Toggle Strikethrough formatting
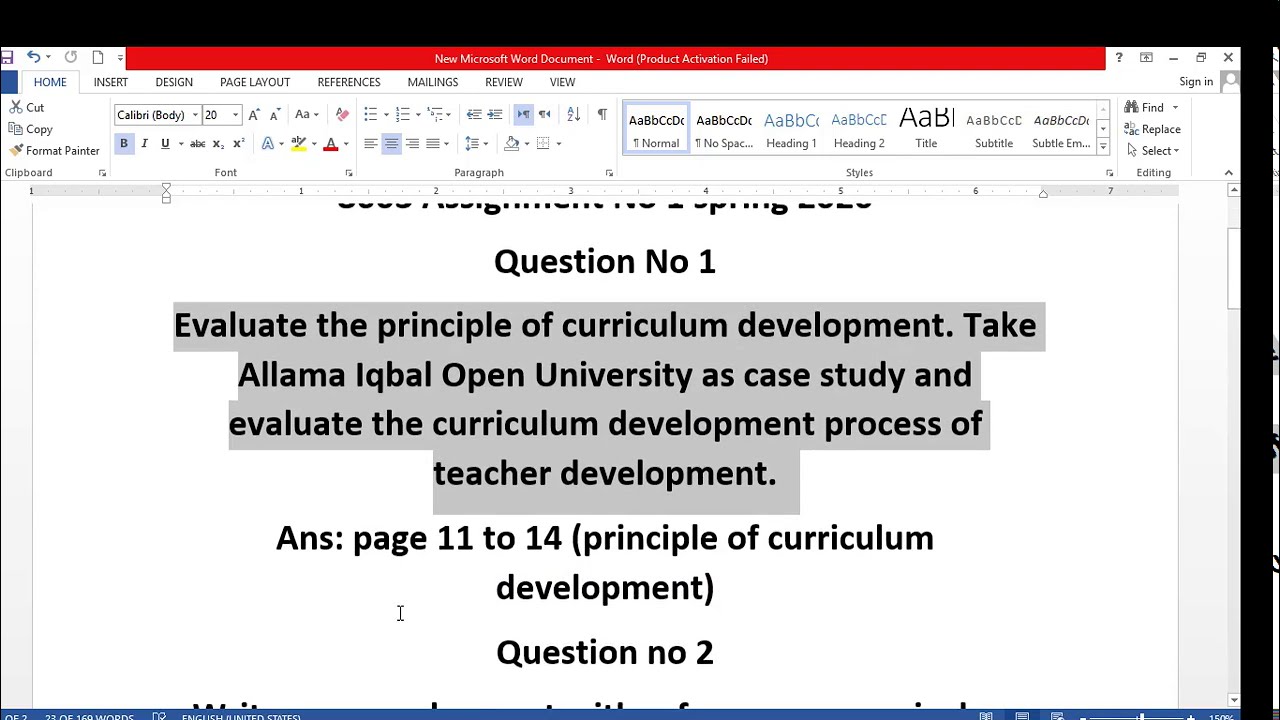The image size is (1280, 720). (197, 144)
